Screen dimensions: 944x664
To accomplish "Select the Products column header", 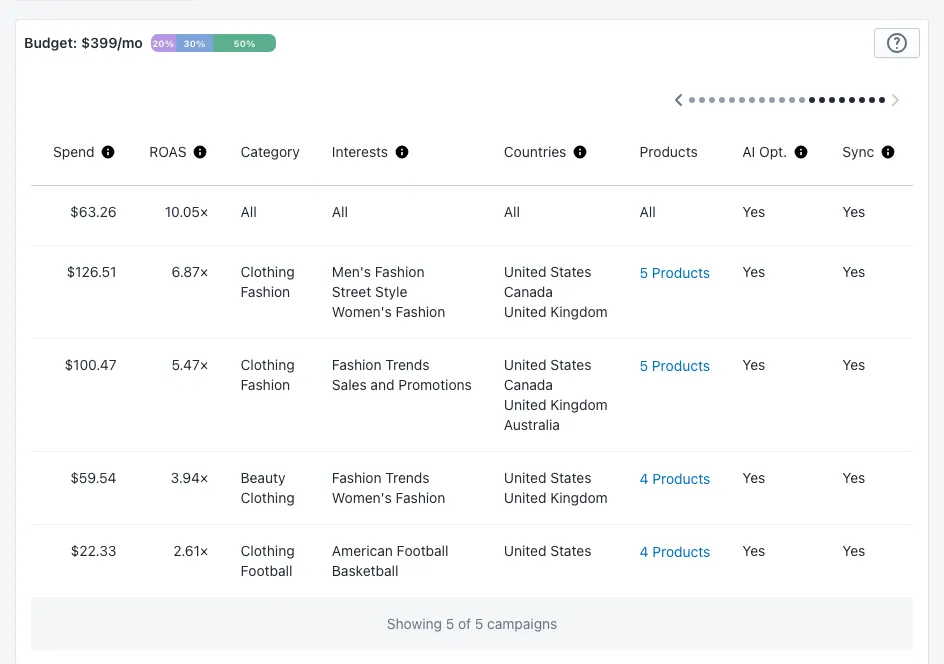I will [668, 152].
